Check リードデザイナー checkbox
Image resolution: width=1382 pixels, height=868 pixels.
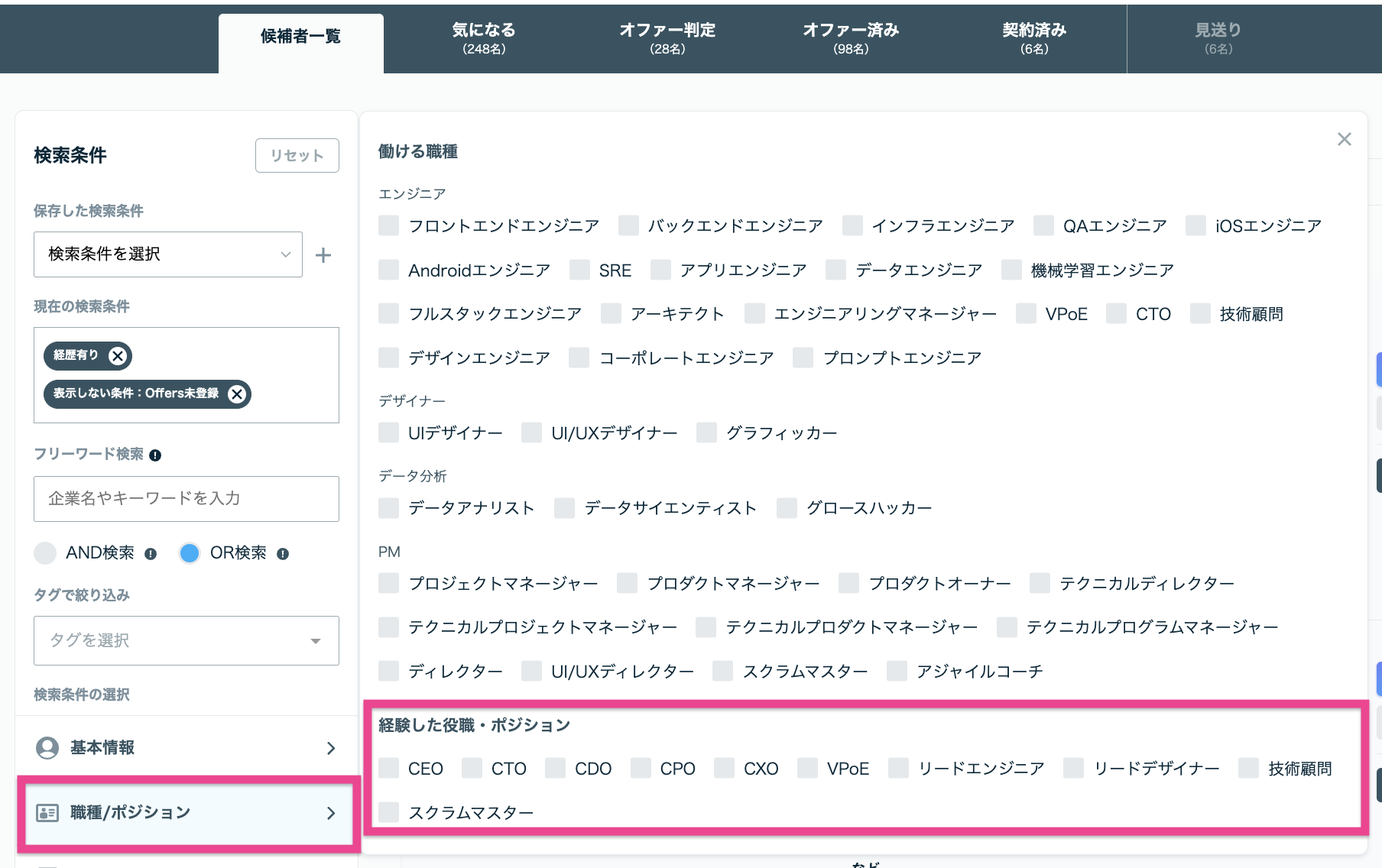[1074, 768]
